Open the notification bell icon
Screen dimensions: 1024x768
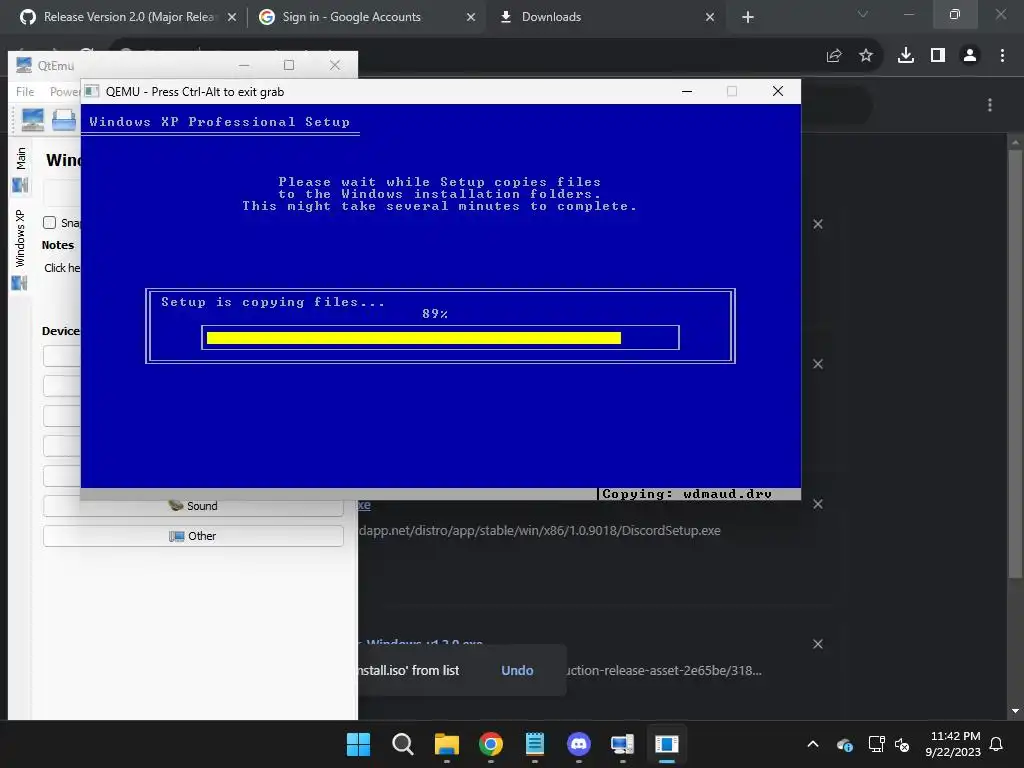(996, 744)
